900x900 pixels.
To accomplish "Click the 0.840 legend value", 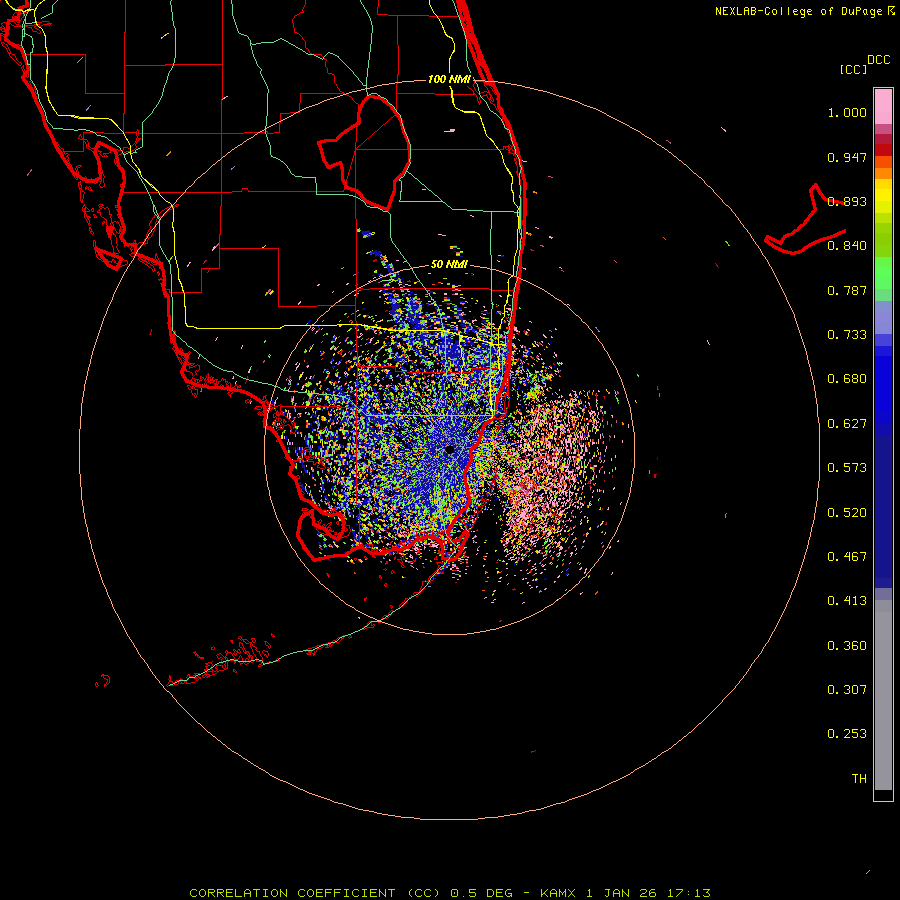I will pos(847,246).
